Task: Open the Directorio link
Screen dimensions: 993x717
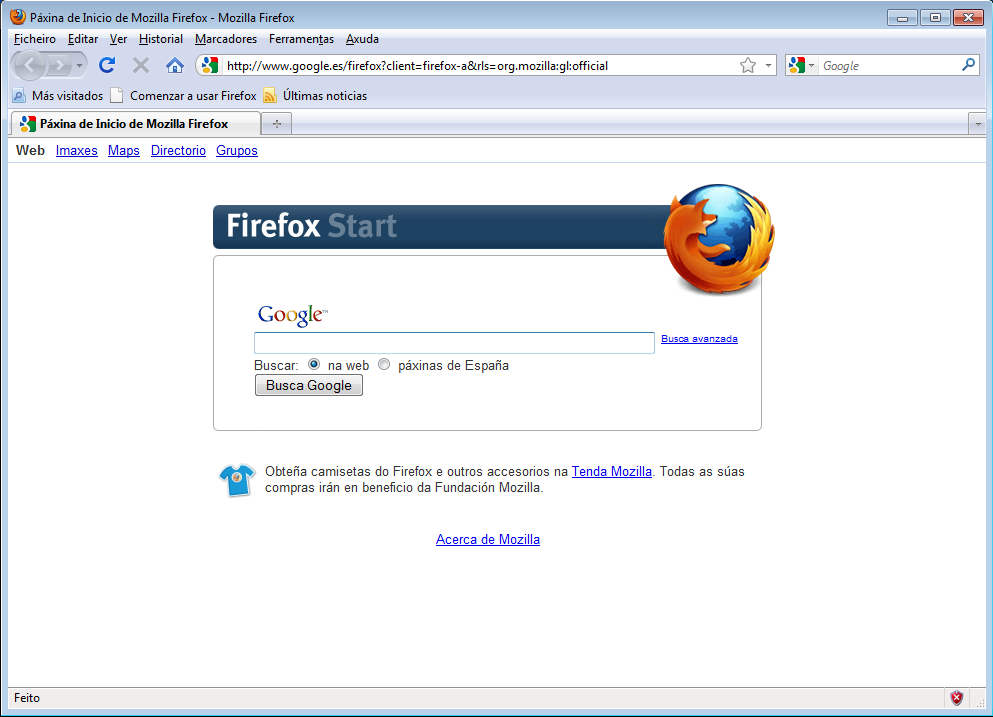Action: pos(178,151)
